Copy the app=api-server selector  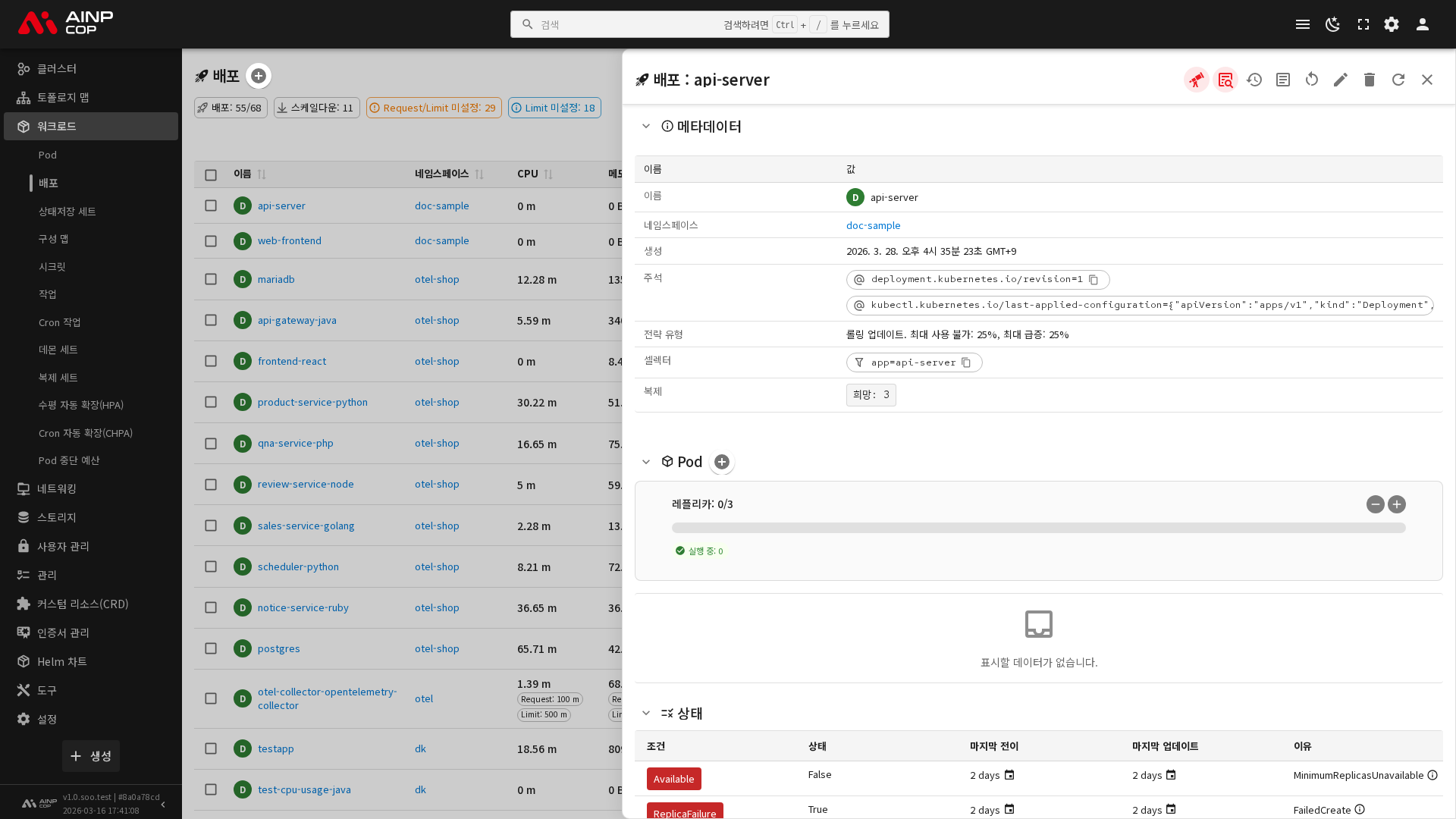coord(966,362)
